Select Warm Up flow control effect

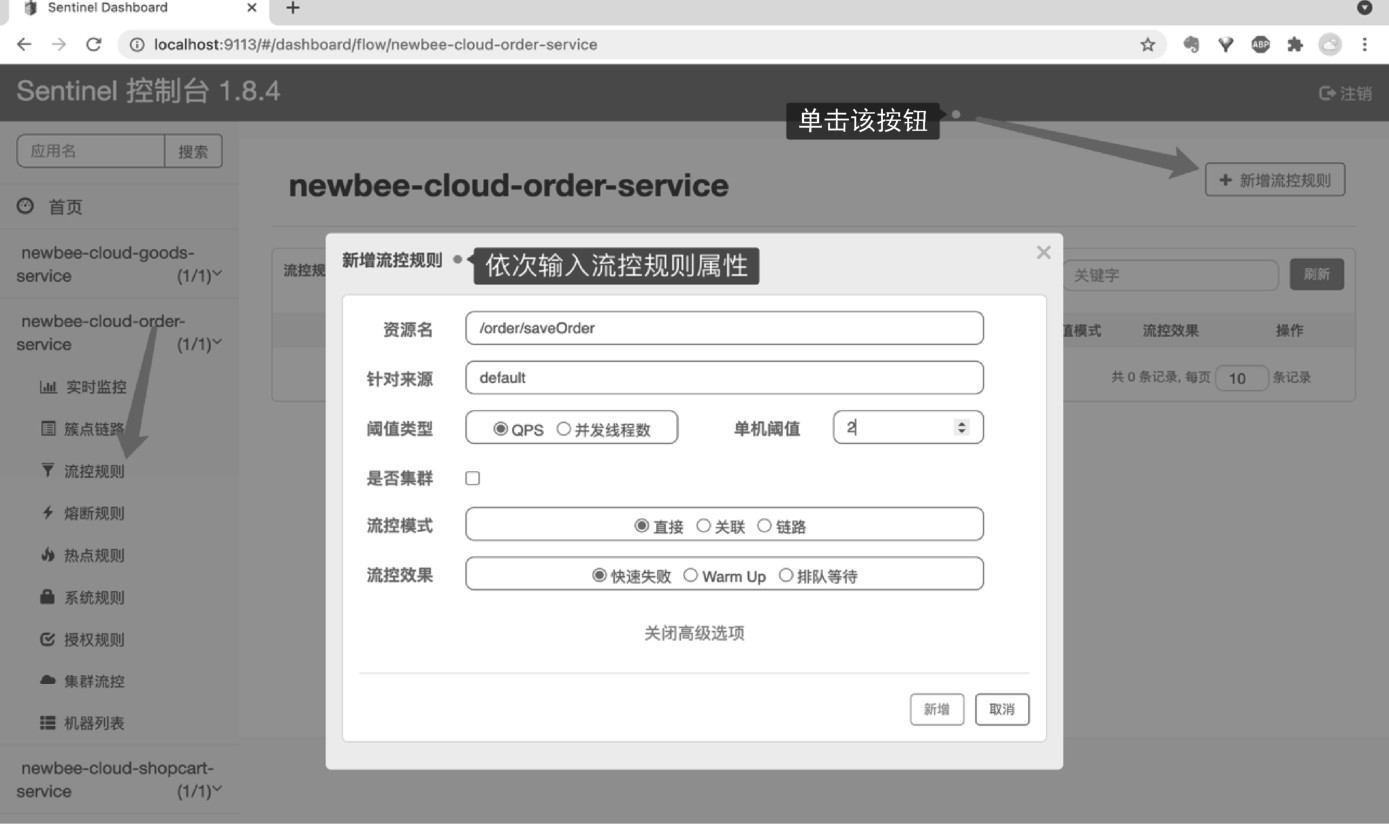click(691, 575)
